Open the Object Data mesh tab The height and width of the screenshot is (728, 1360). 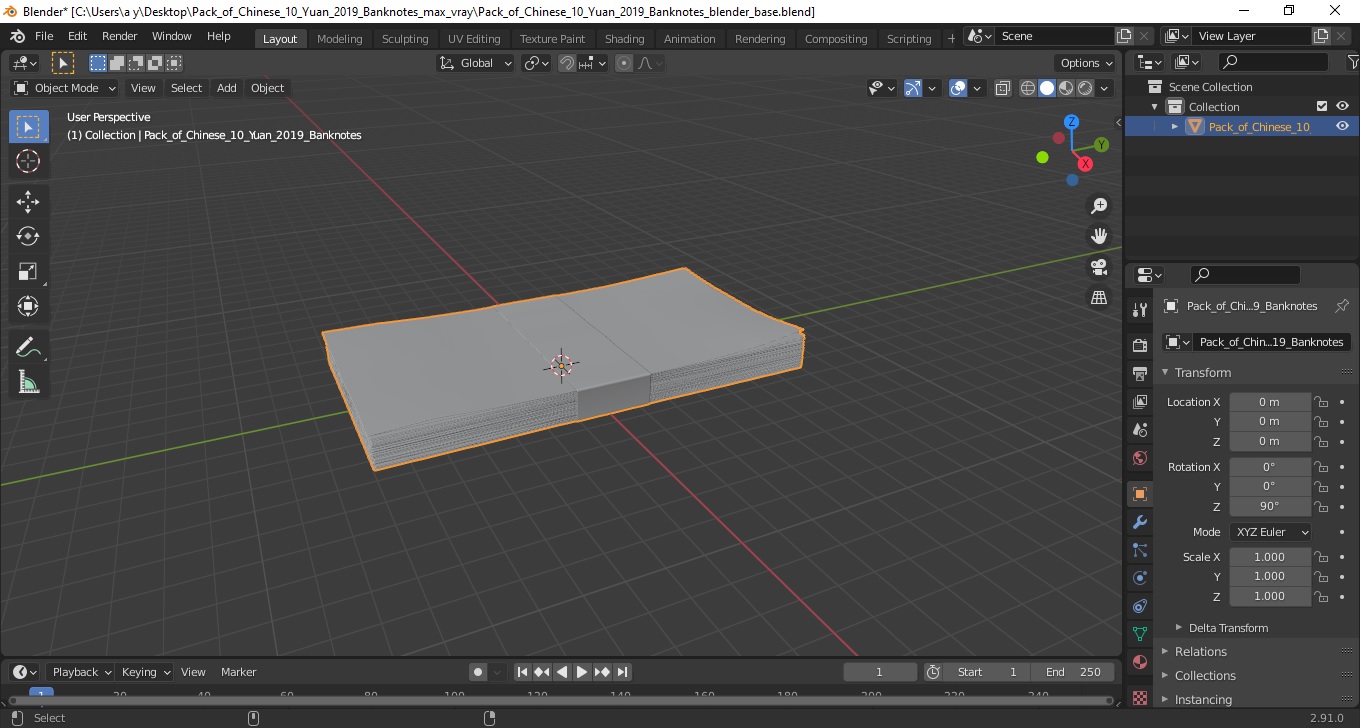[1140, 634]
